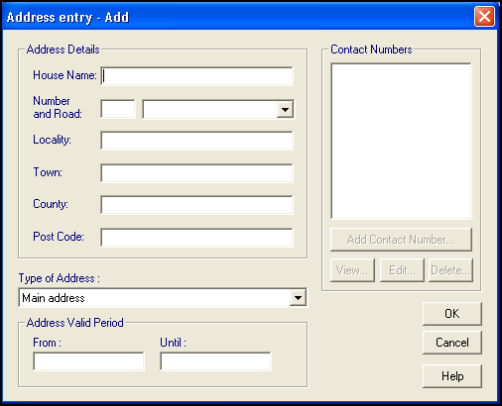
Task: Click the View contact button
Action: tap(352, 270)
